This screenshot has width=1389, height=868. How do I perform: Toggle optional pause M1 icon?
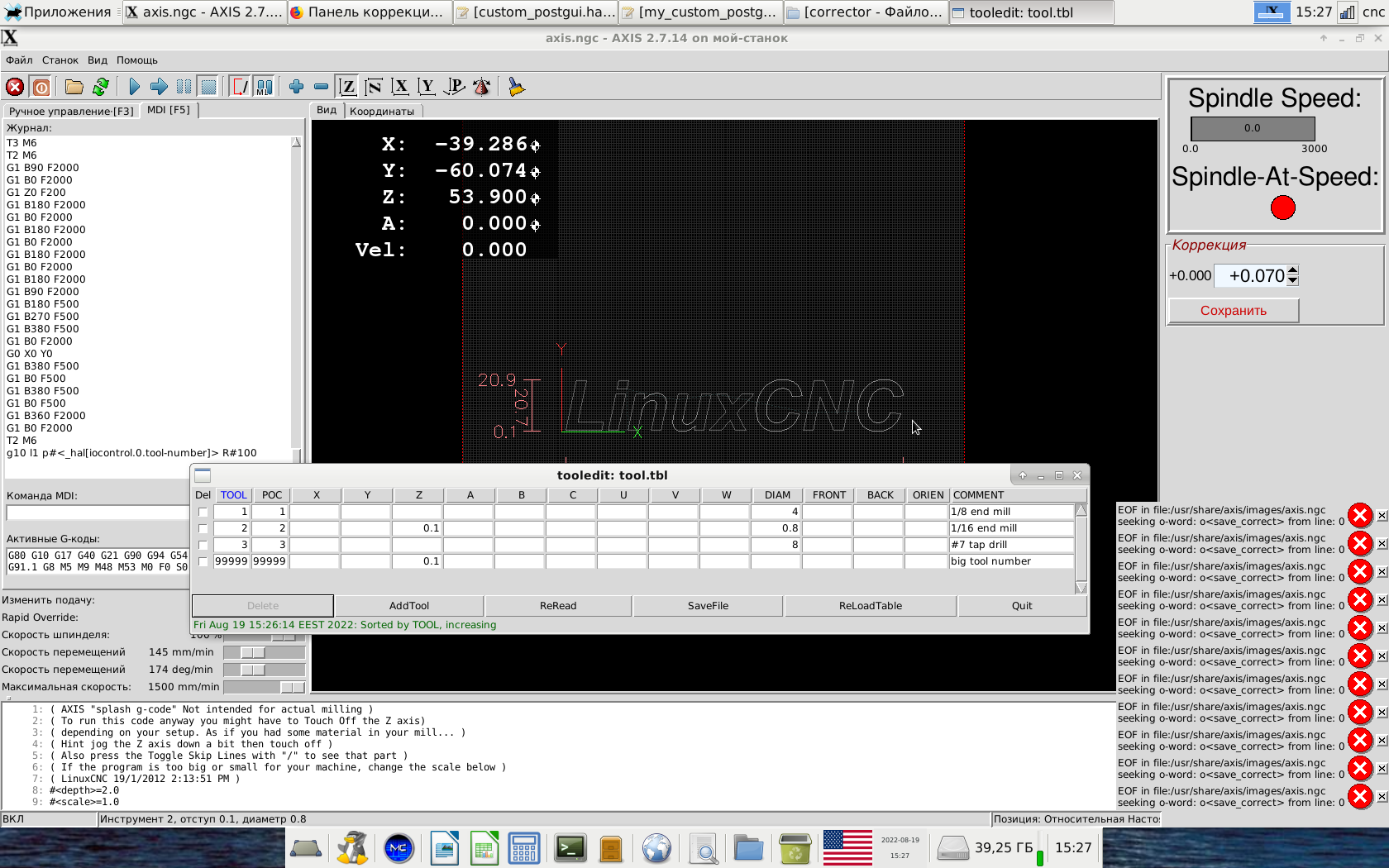coord(265,87)
